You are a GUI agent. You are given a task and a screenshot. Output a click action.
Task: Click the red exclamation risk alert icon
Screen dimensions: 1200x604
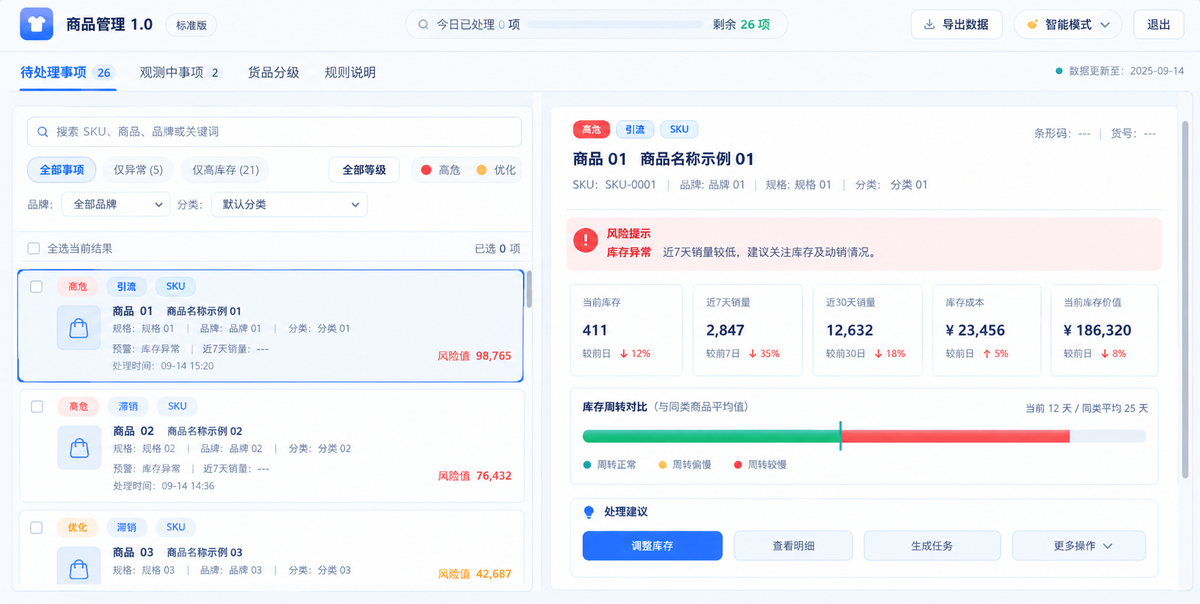(586, 241)
